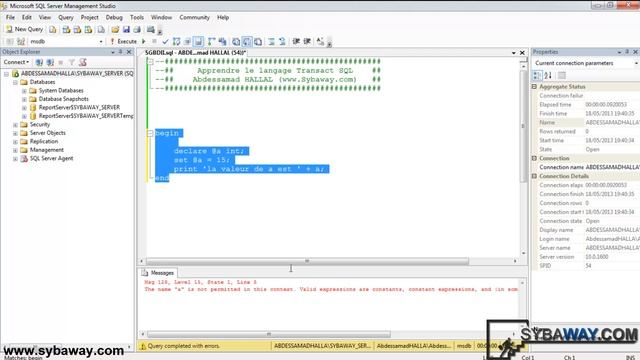
Task: Select the Messages results tab
Action: [158, 273]
